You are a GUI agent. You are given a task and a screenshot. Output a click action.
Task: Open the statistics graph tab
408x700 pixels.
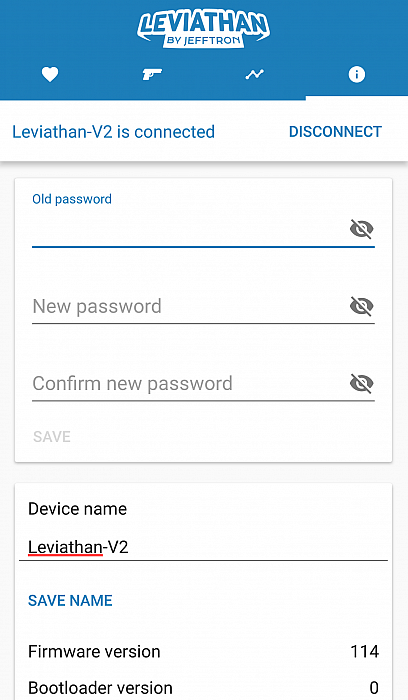pos(254,75)
